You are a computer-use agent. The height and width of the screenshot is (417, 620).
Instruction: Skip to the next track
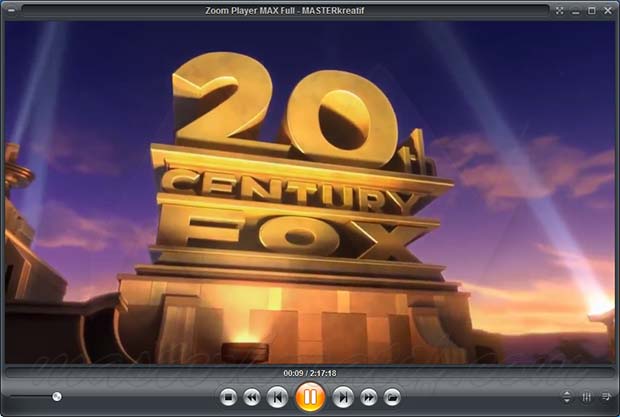343,397
